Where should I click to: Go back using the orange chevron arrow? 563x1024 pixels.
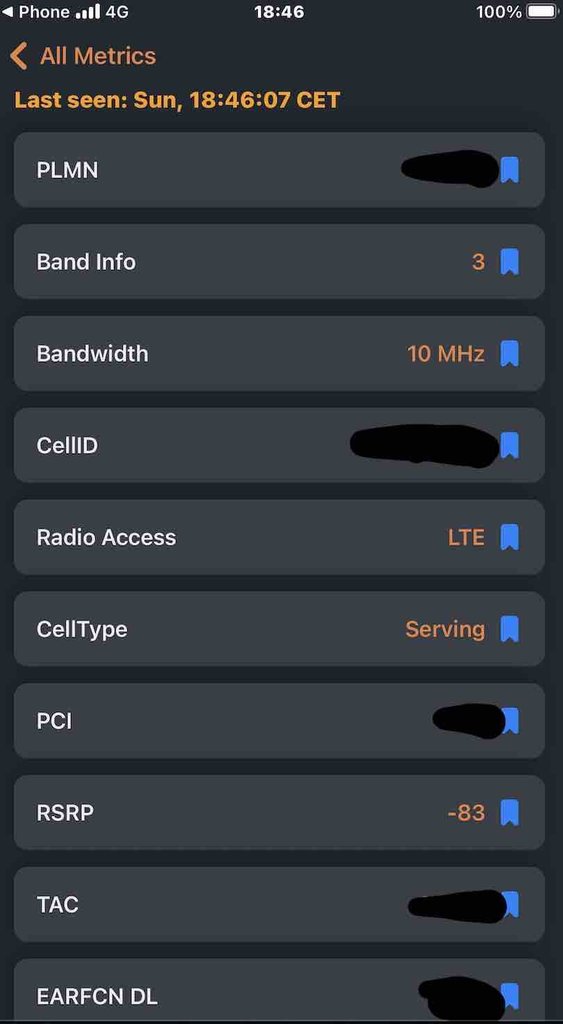coord(19,56)
